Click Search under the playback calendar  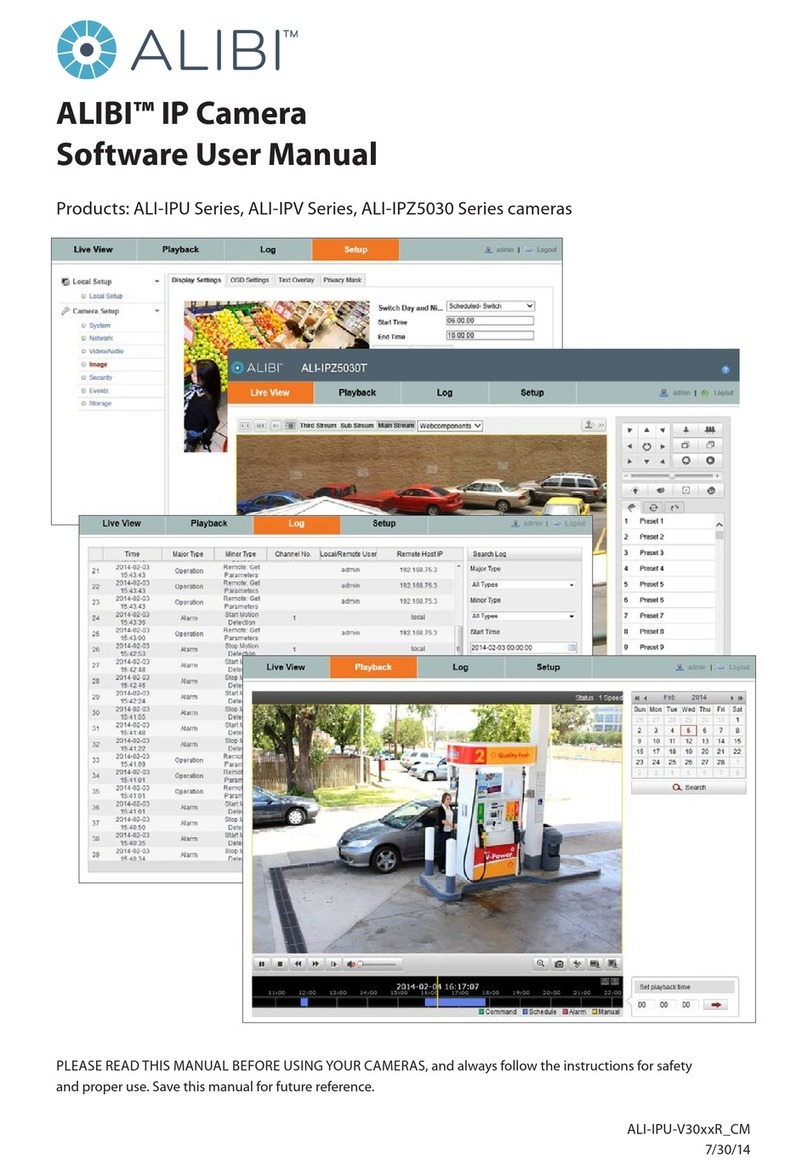point(689,788)
